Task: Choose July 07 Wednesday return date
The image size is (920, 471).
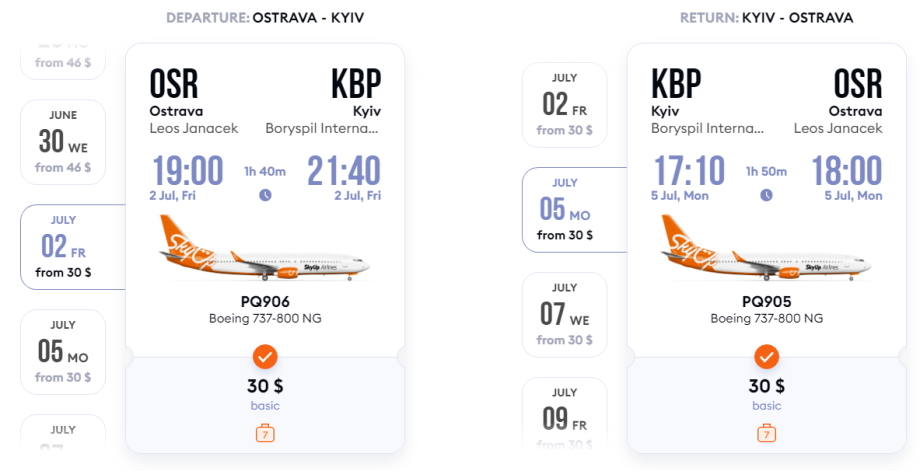Action: (565, 315)
